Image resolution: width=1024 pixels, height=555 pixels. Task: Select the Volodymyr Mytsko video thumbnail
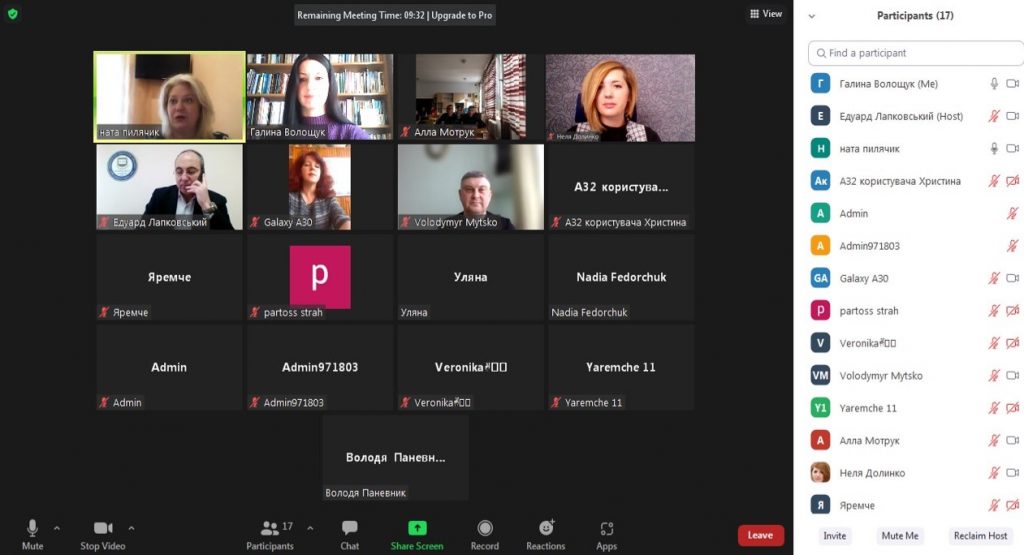pos(470,187)
